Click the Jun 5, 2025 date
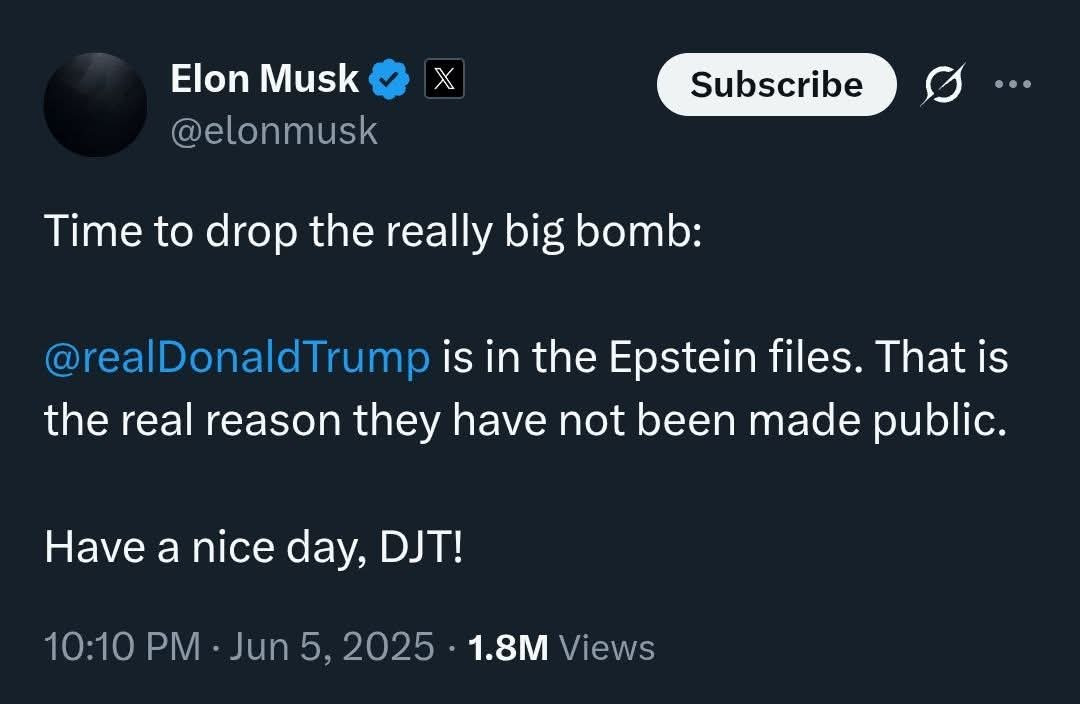 332,646
